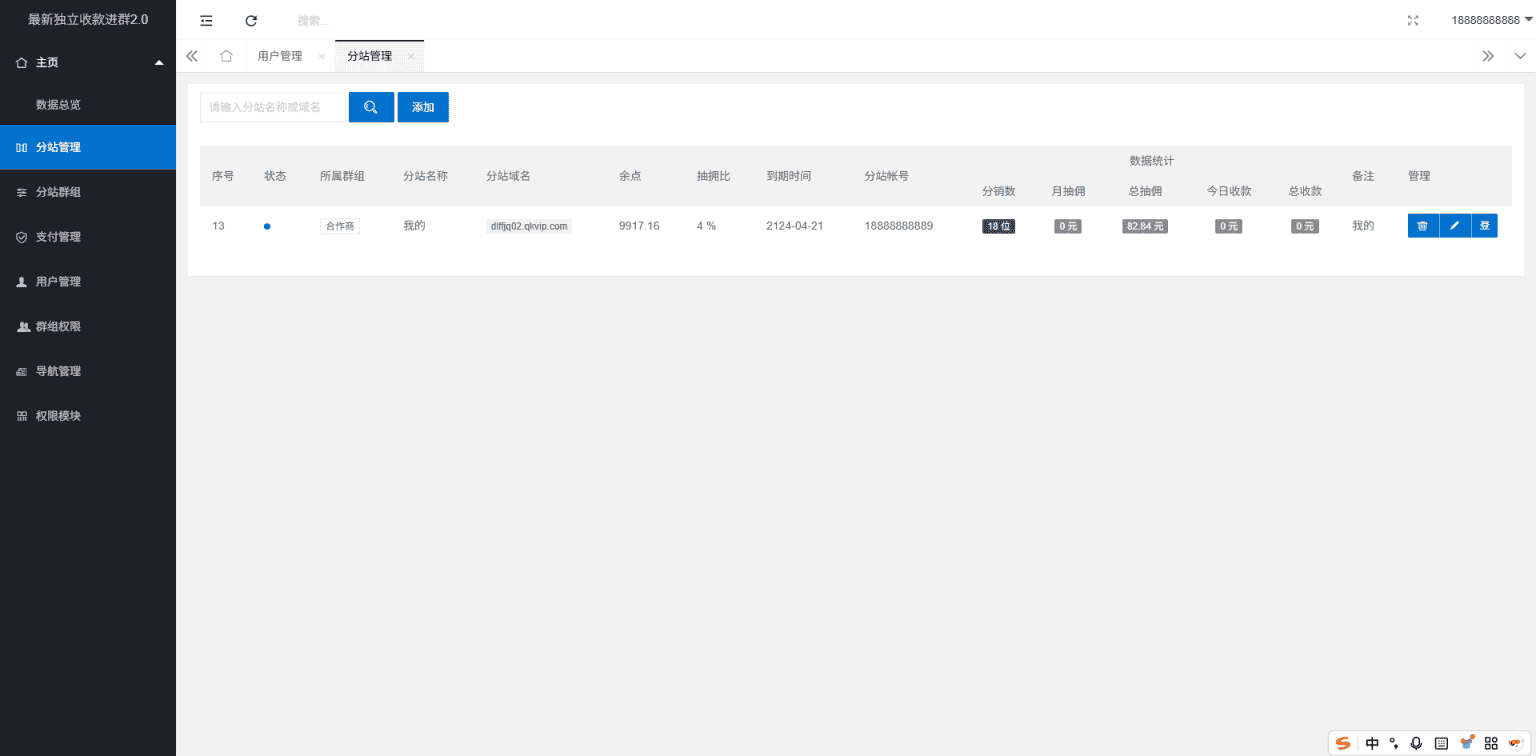Toggle the sidebar collapse icon

[x=206, y=20]
